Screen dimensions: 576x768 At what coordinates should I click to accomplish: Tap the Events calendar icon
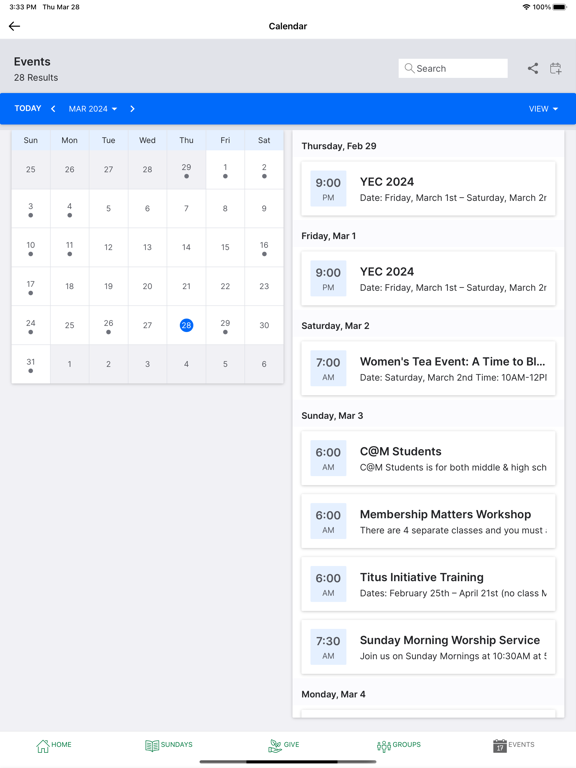pos(500,745)
